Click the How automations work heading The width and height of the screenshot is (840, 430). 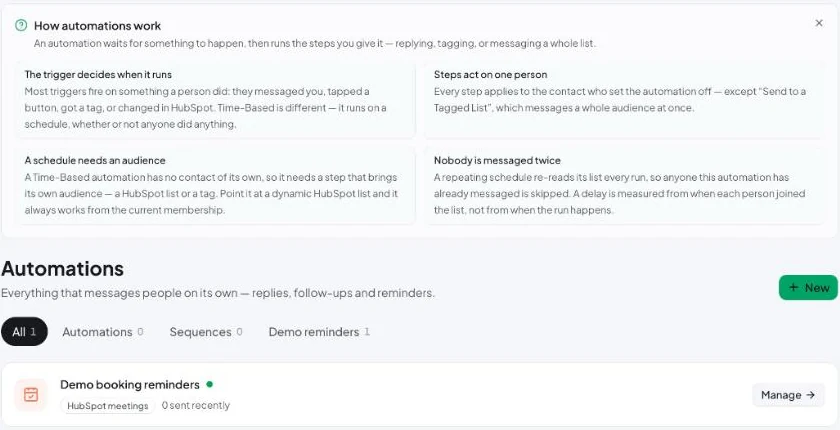click(x=98, y=25)
